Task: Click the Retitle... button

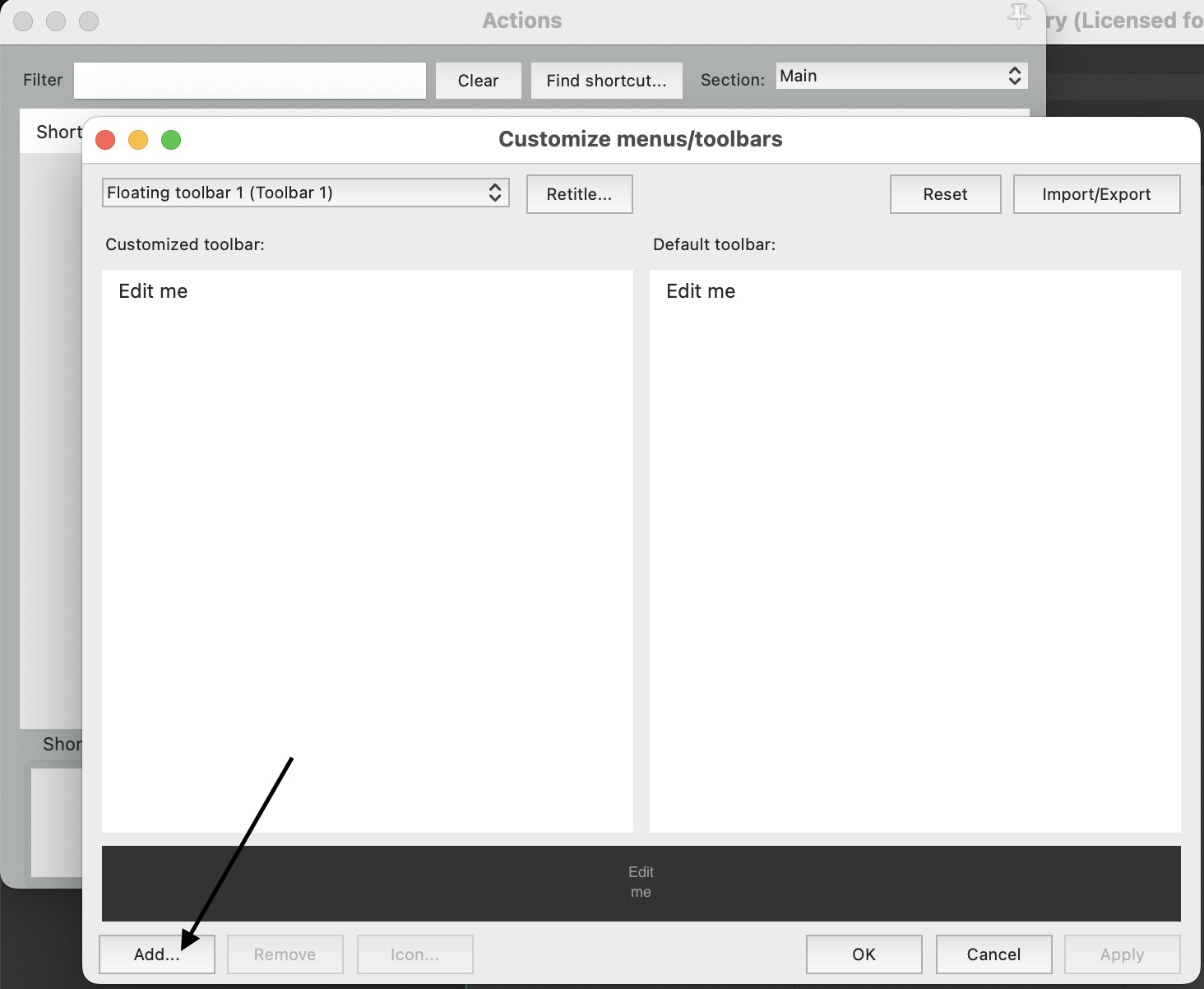Action: [580, 194]
